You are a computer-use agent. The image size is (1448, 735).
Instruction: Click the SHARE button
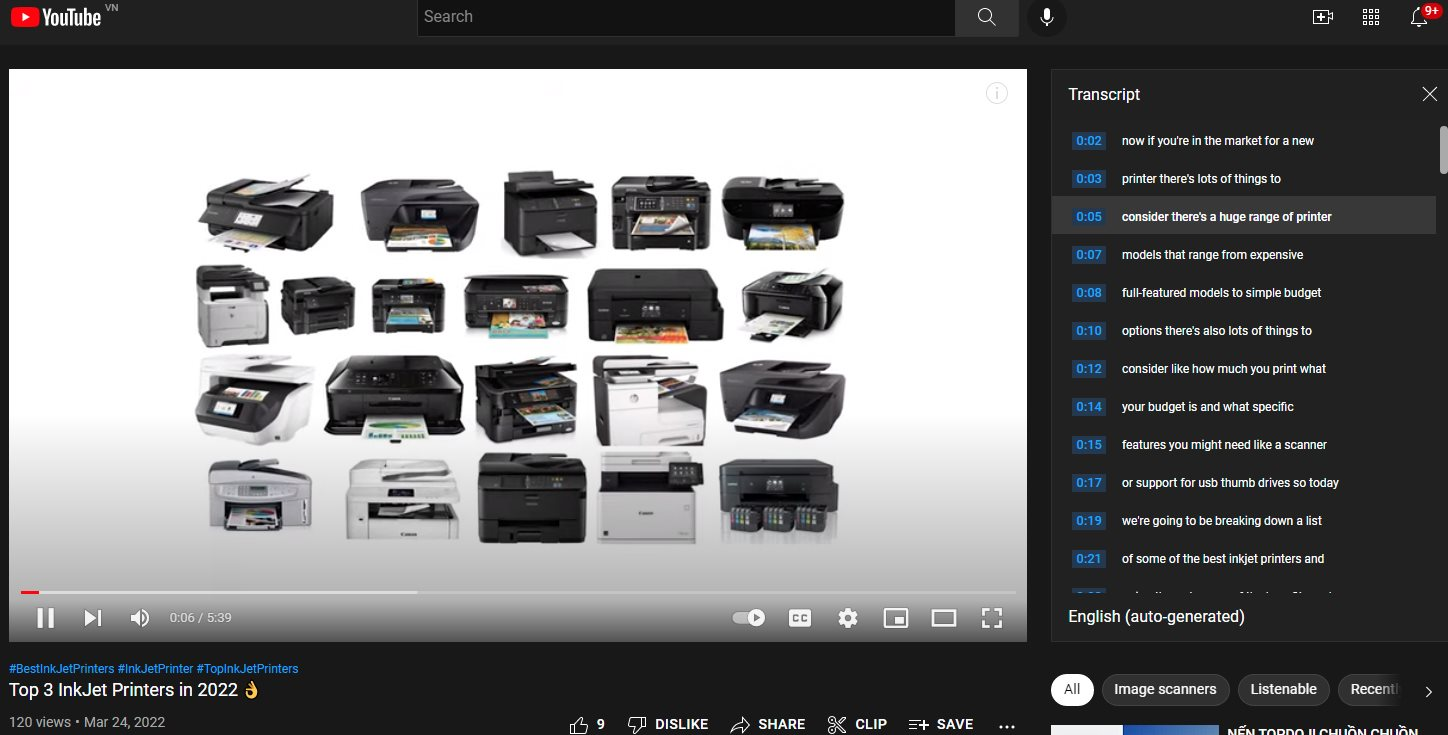point(768,724)
